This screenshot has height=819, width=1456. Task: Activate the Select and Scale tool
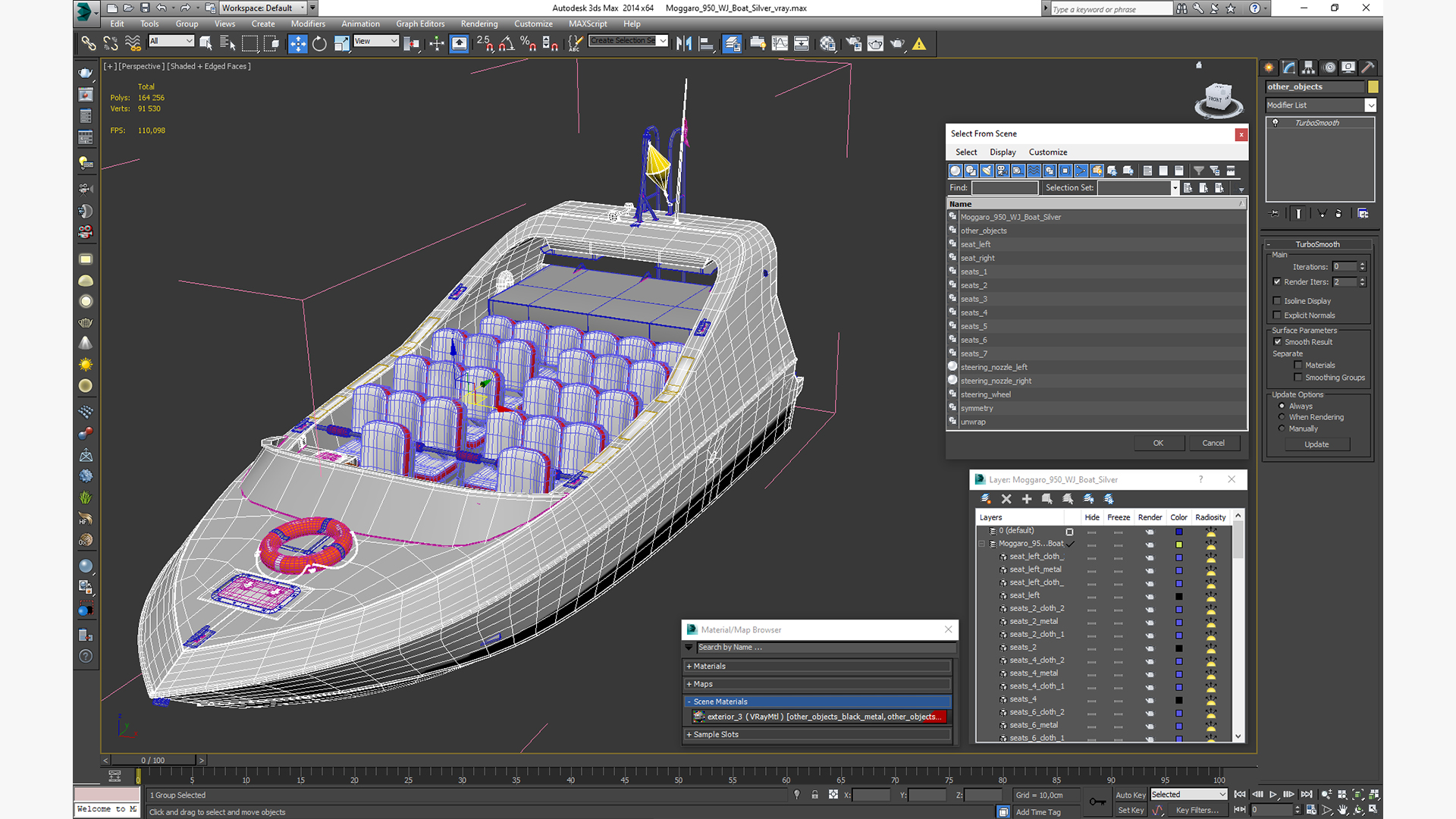tap(341, 44)
